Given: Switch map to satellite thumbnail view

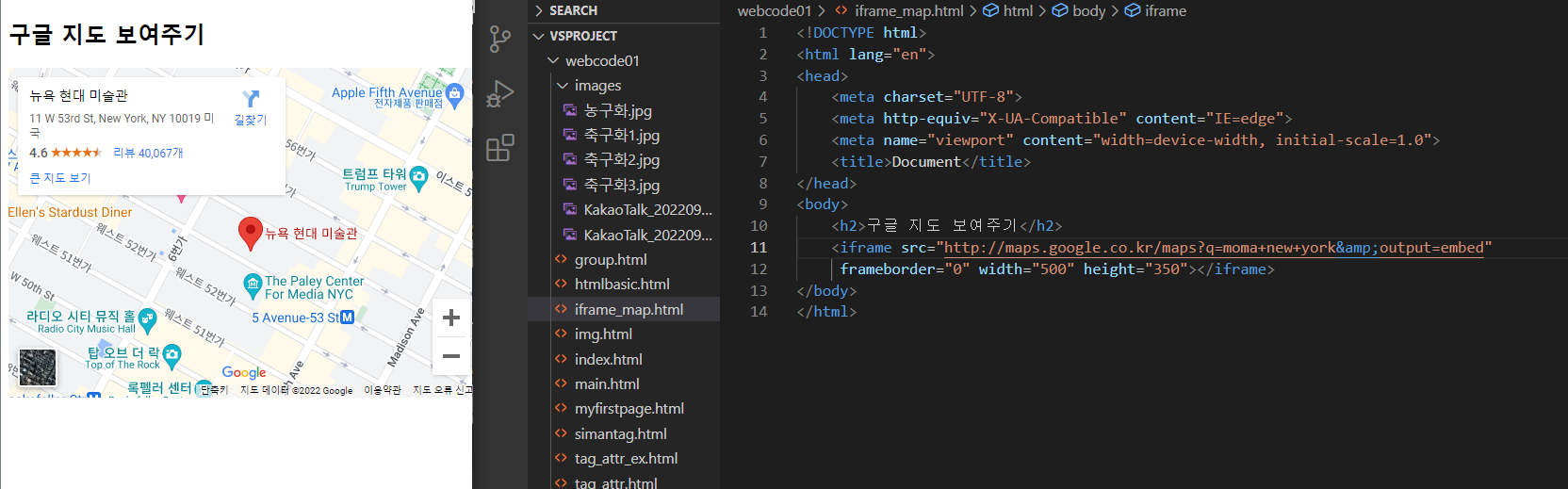Looking at the screenshot, I should [38, 367].
